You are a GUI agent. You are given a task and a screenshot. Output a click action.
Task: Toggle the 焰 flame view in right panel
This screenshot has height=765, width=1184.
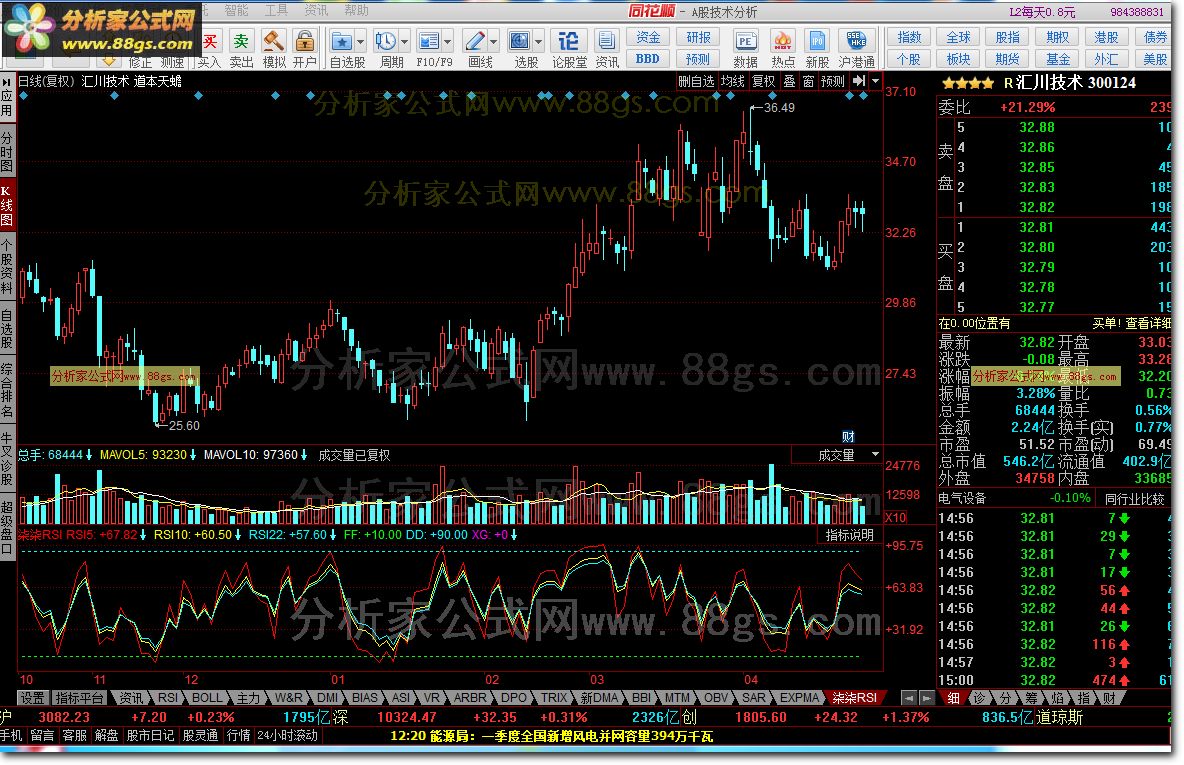(x=1057, y=699)
